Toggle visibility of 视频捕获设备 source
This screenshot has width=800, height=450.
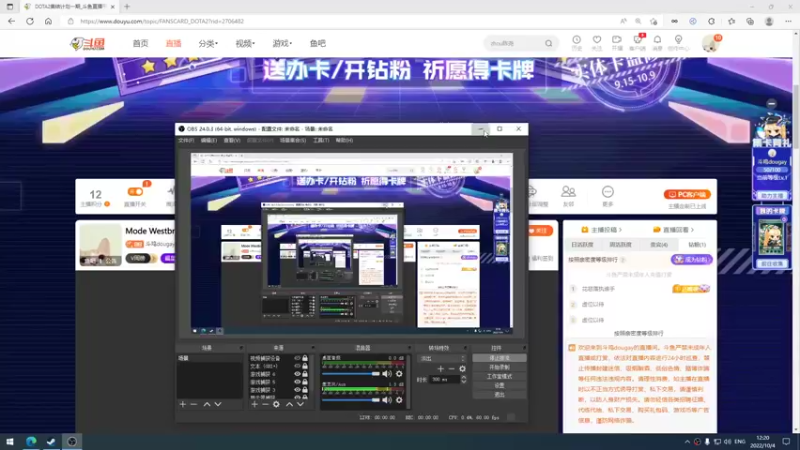tap(297, 358)
